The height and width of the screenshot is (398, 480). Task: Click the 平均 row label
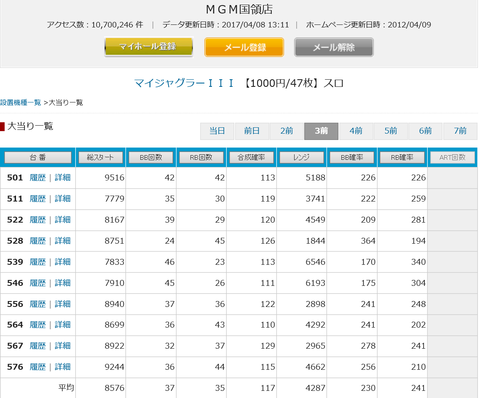(x=66, y=388)
